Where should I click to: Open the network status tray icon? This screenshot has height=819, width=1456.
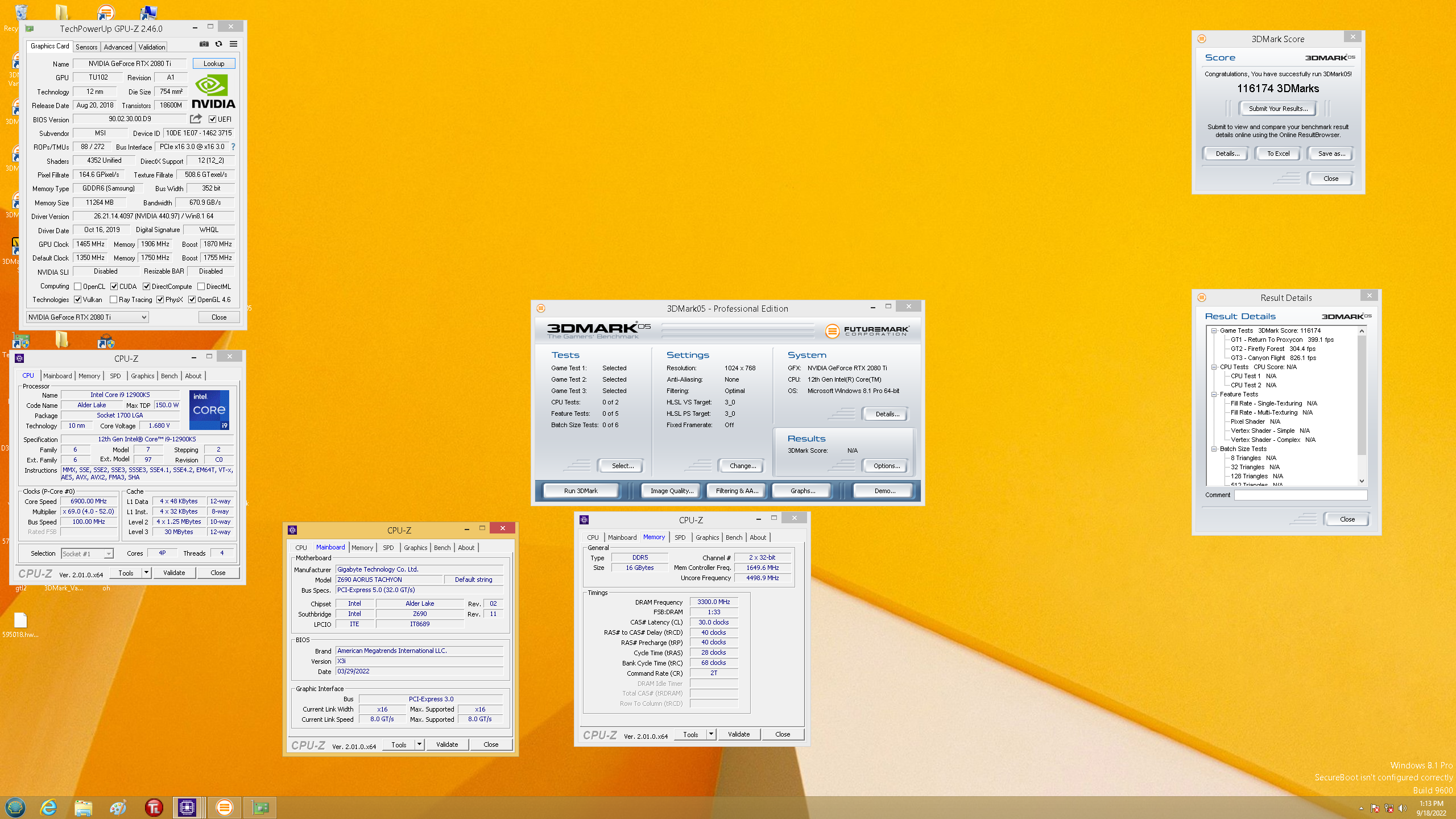pyautogui.click(x=1388, y=808)
